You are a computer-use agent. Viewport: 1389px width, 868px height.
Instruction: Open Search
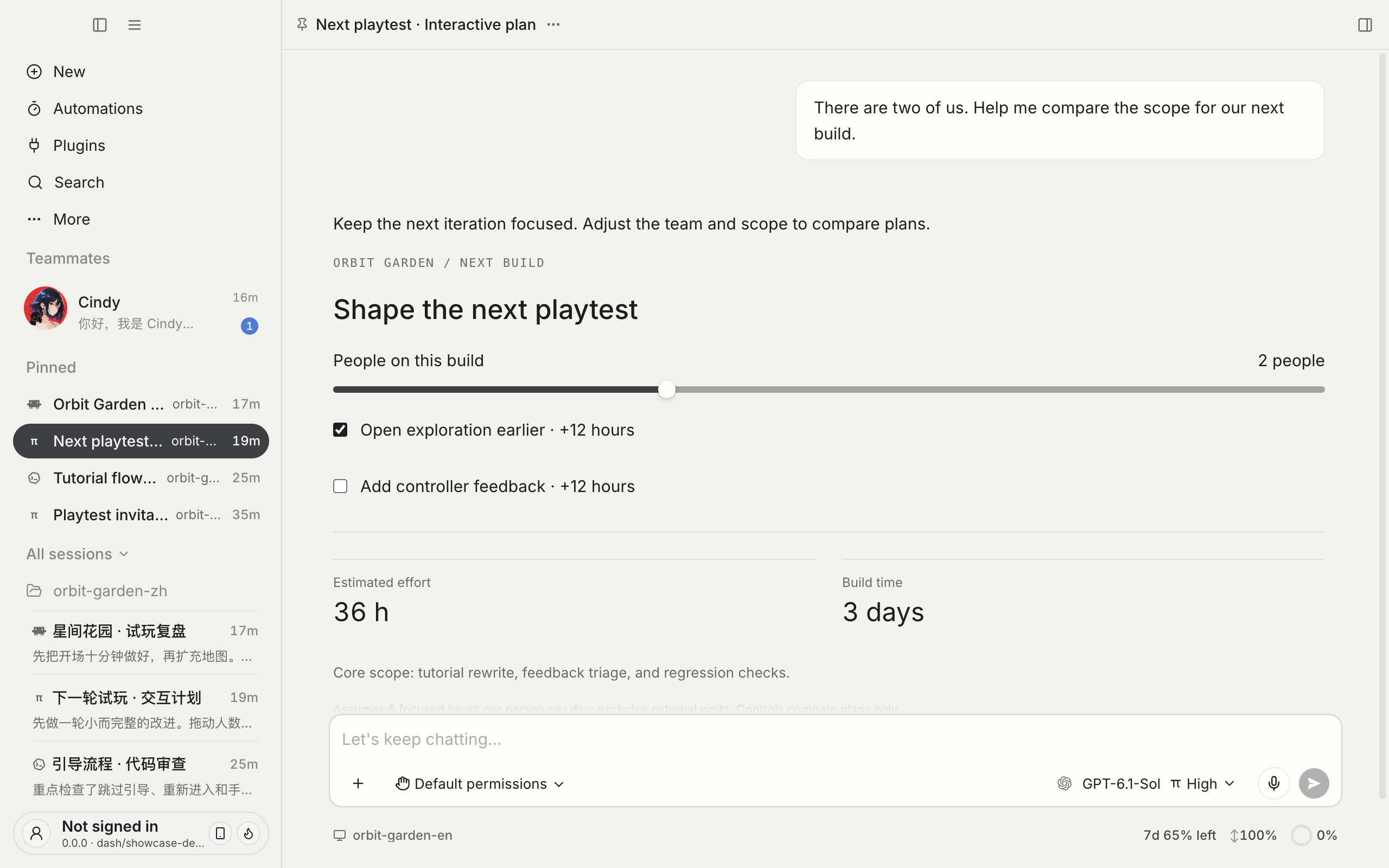click(x=141, y=182)
